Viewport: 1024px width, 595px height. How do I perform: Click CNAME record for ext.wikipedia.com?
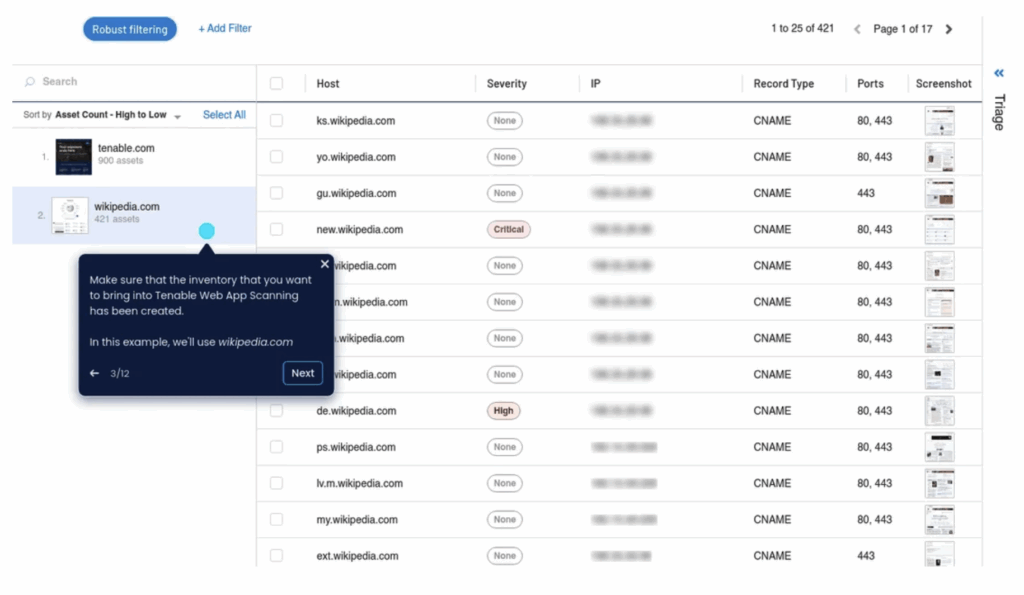pos(772,556)
